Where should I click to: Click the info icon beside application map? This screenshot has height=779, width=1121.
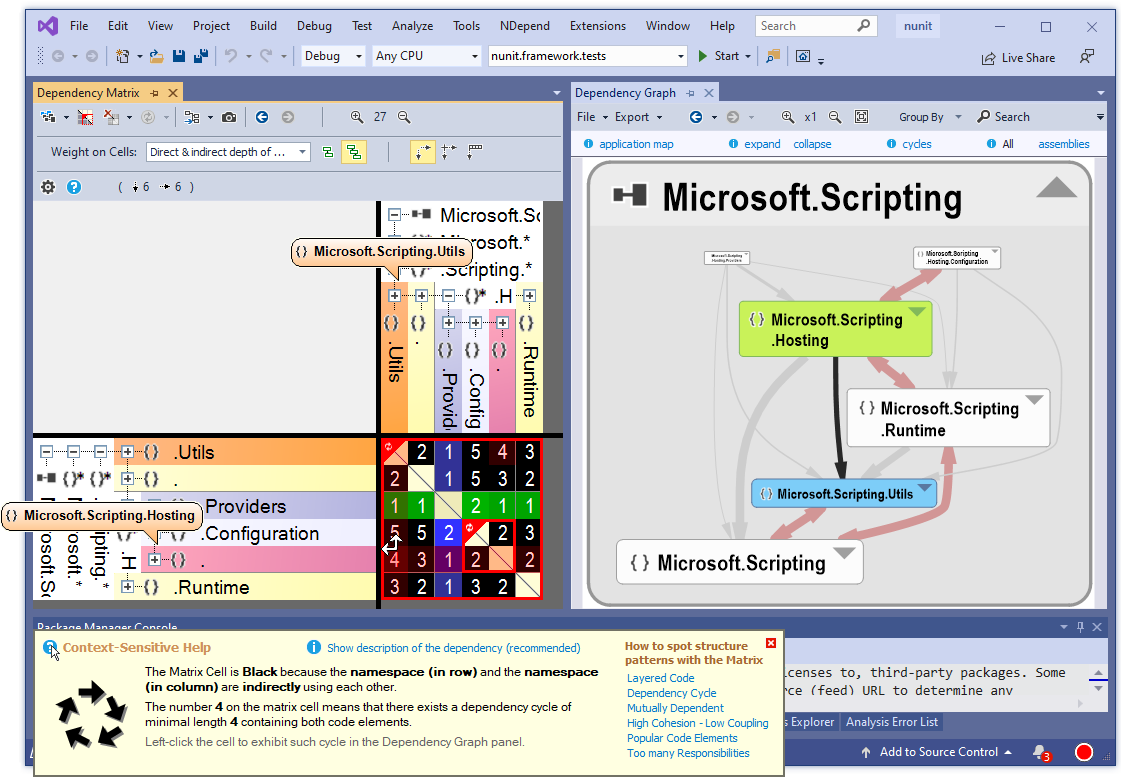[588, 144]
